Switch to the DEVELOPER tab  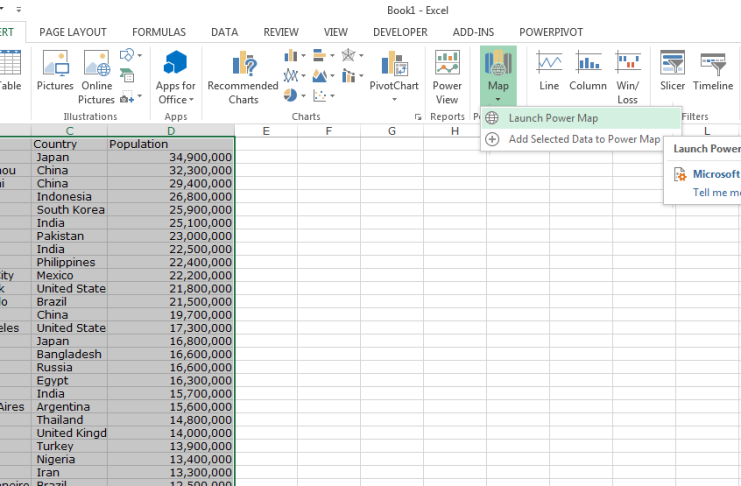coord(400,32)
